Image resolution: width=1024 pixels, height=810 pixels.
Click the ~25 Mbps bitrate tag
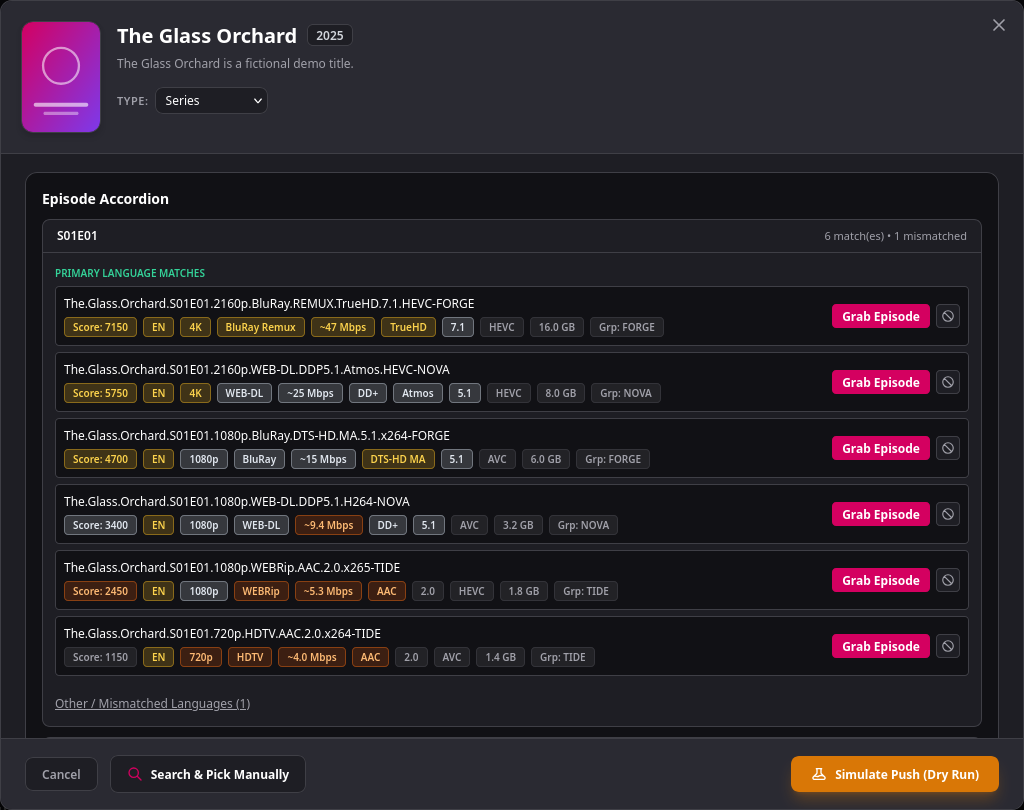pyautogui.click(x=310, y=393)
